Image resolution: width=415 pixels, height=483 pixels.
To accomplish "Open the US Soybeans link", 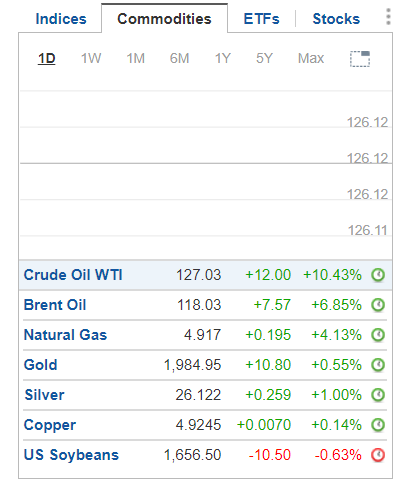I will [71, 455].
